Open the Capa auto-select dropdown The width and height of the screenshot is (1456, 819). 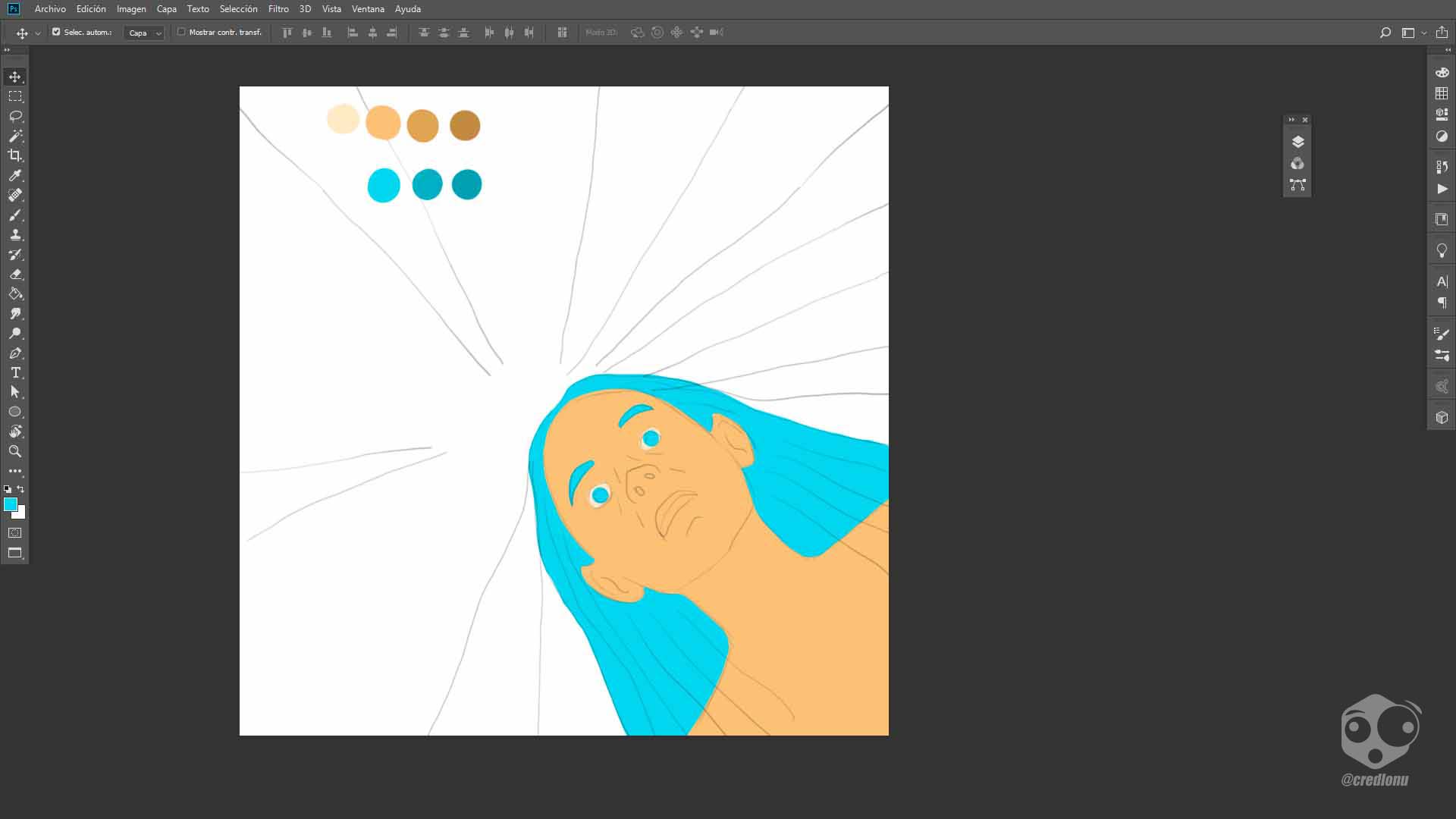[x=144, y=33]
